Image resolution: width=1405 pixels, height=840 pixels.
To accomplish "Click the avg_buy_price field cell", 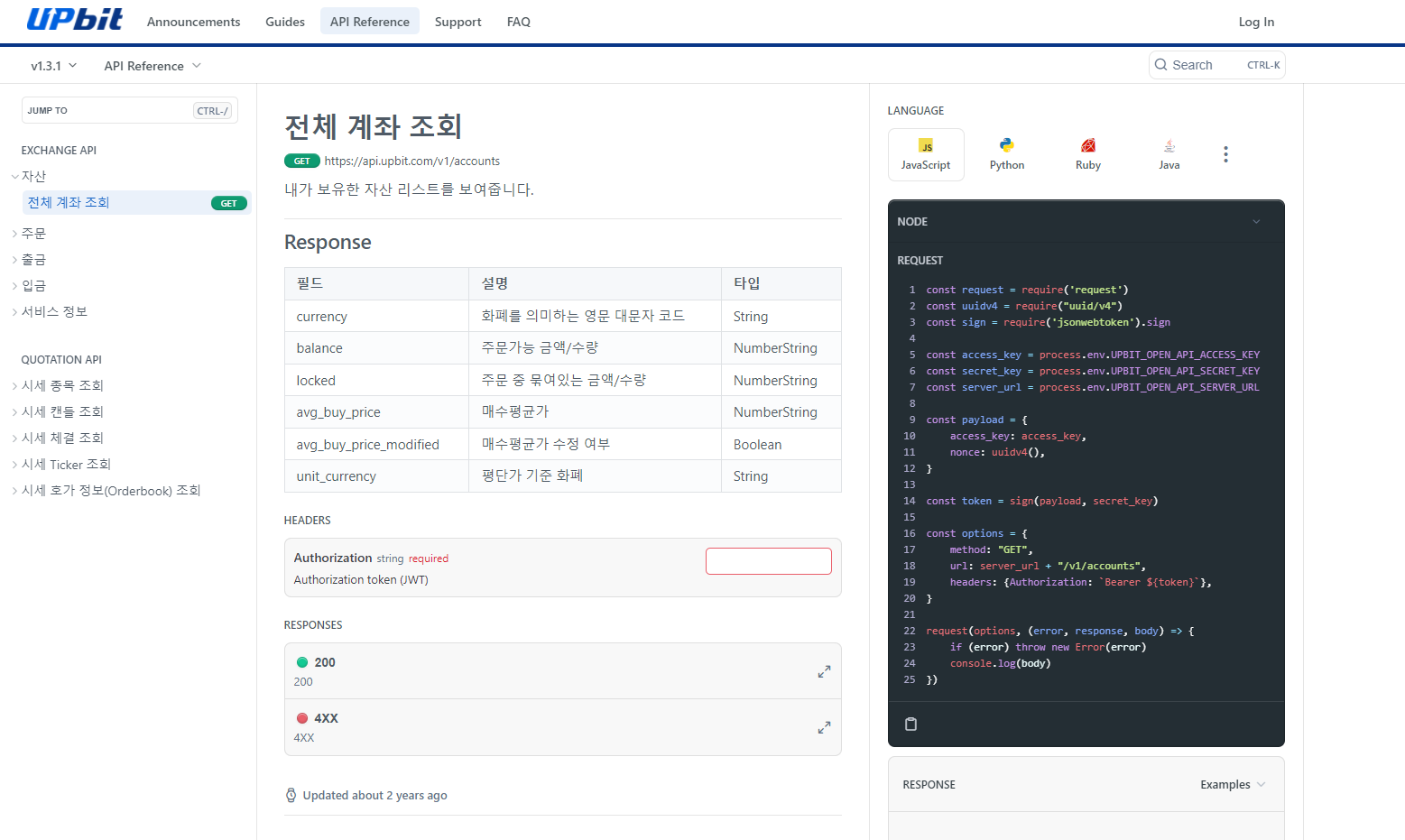I will [x=377, y=412].
